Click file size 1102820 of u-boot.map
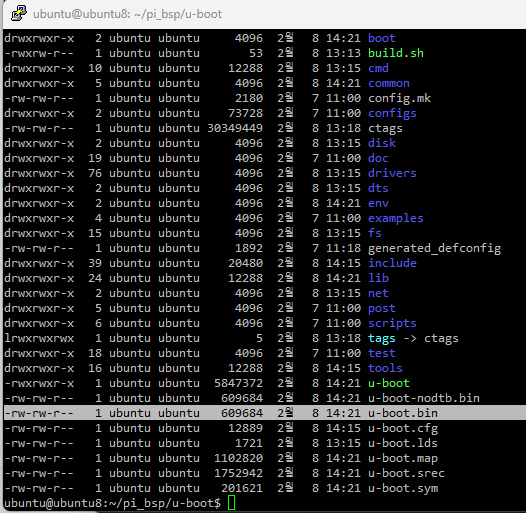 tap(239, 458)
